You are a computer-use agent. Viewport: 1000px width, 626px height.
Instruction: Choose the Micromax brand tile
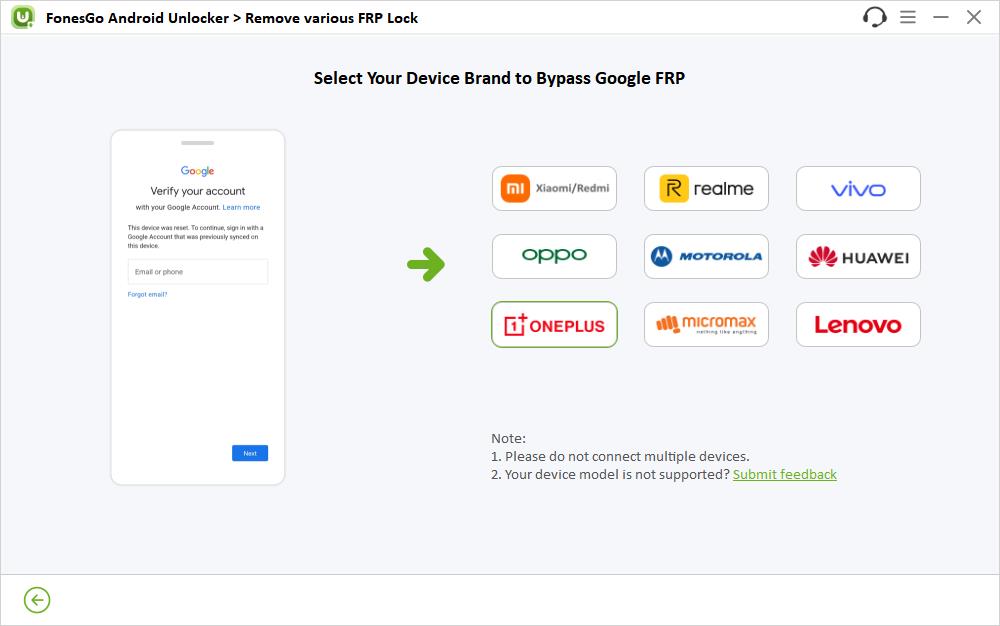[706, 324]
